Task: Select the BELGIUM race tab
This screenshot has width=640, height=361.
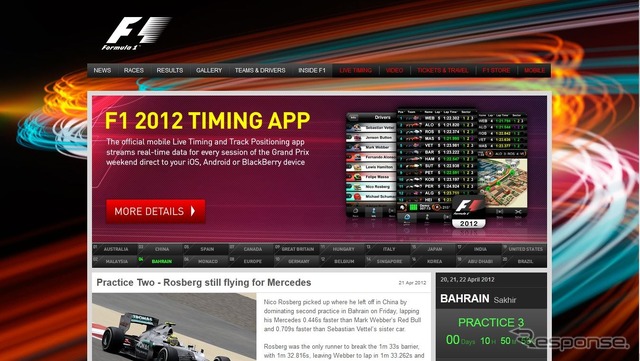Action: click(x=343, y=261)
